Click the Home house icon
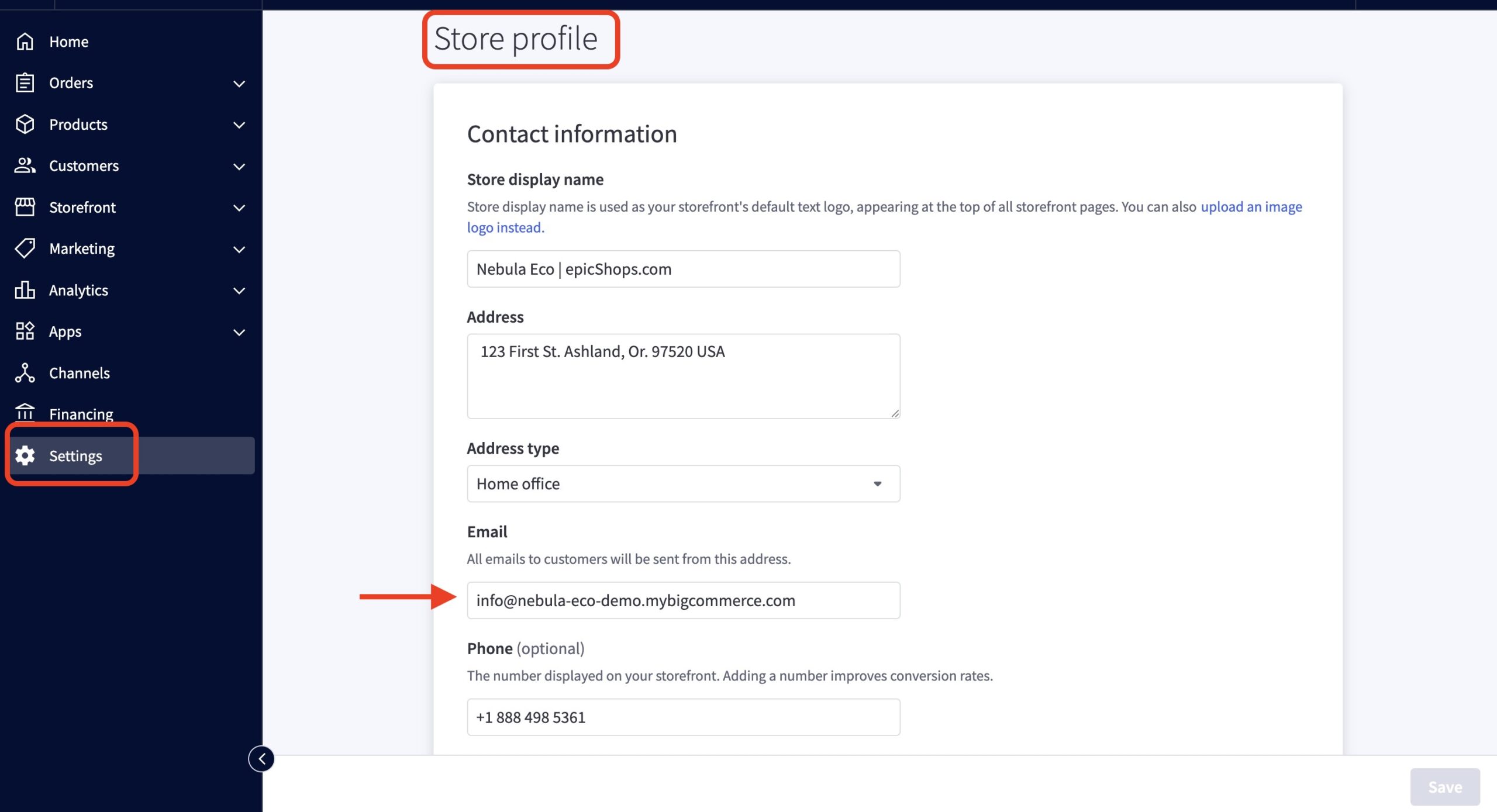 click(x=25, y=42)
